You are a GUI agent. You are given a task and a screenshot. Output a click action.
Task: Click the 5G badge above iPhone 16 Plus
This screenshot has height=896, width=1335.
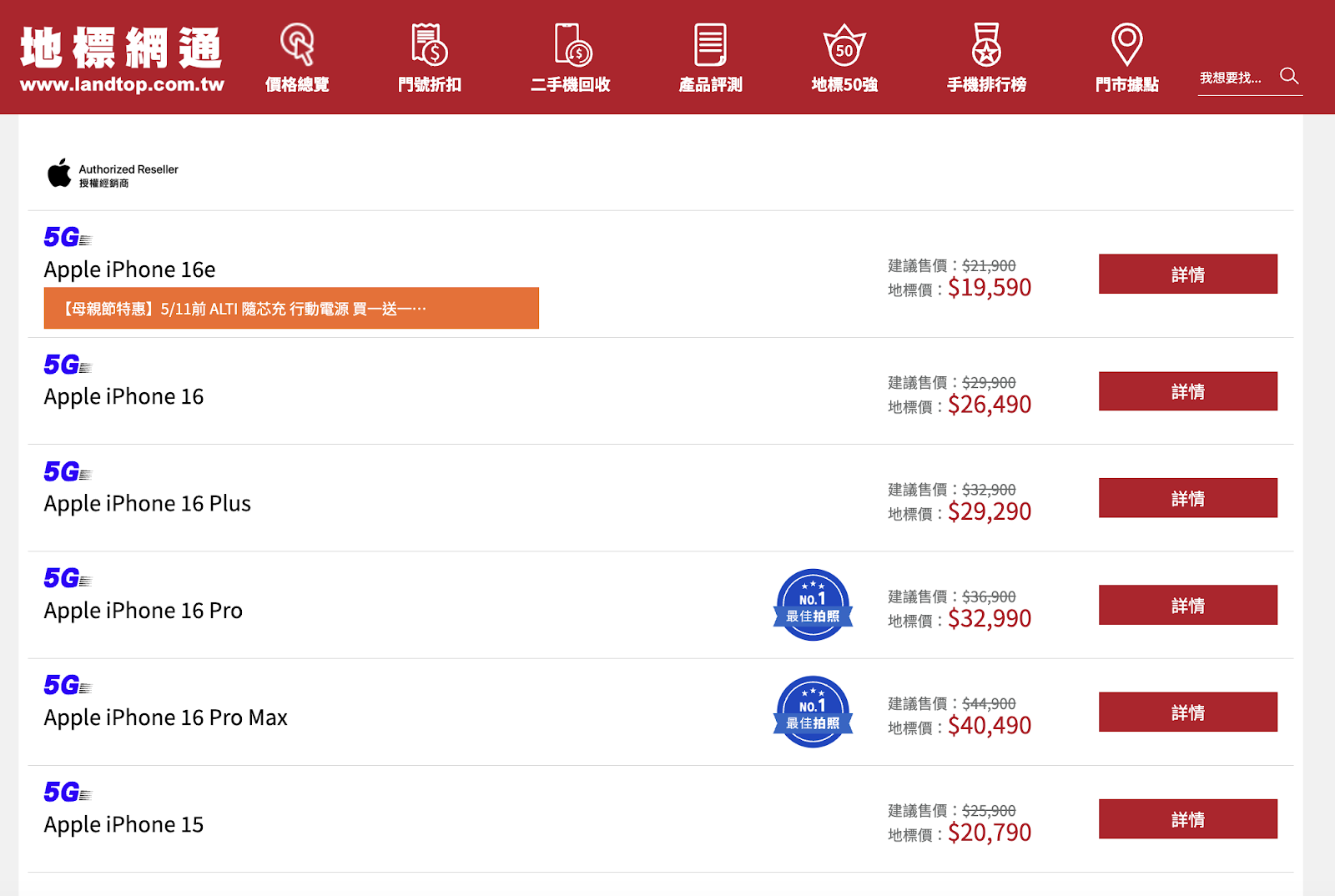coord(67,471)
